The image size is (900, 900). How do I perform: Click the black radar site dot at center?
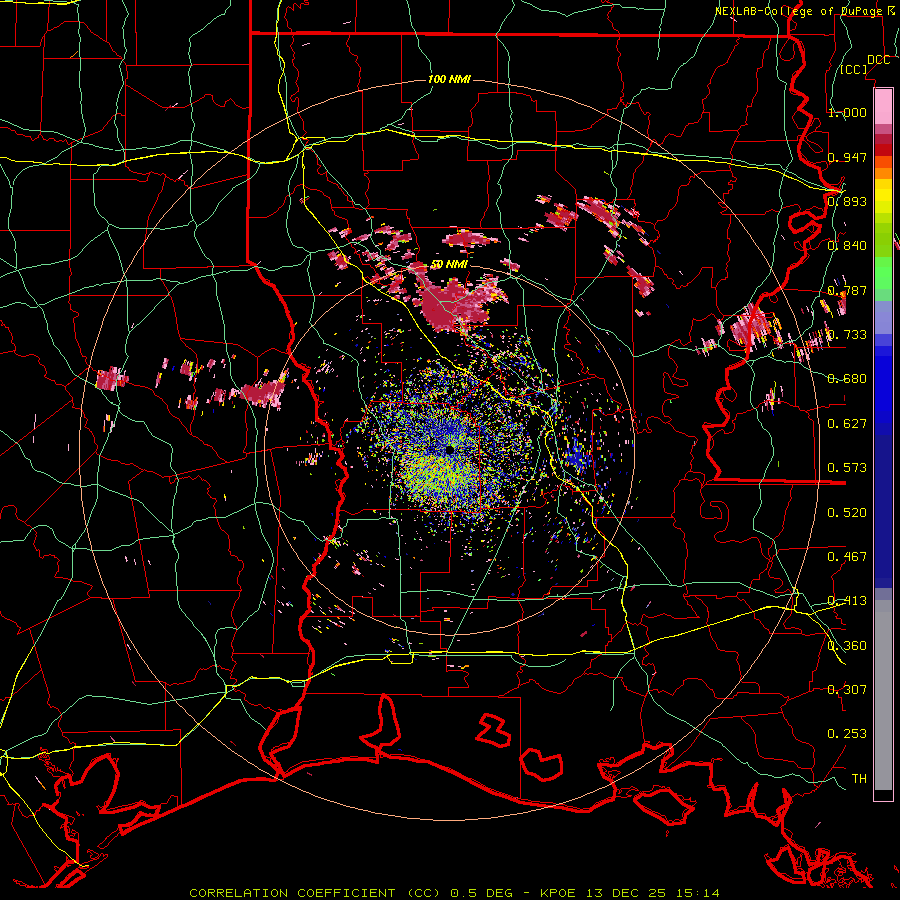tap(449, 449)
